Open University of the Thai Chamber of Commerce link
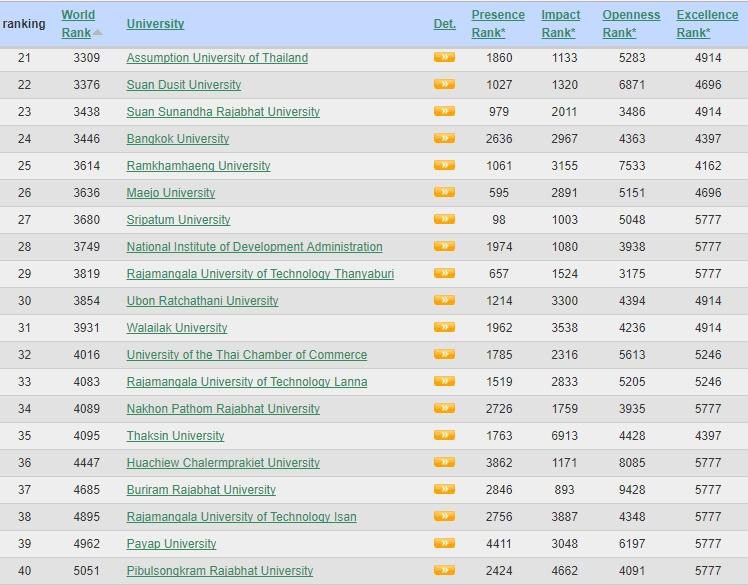Screen dimensions: 748x585 pyautogui.click(x=247, y=355)
